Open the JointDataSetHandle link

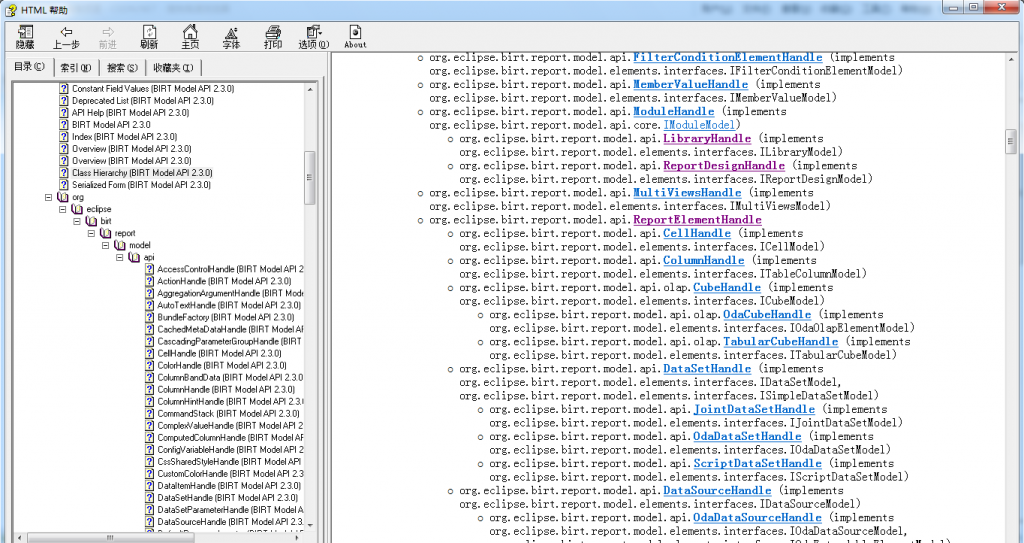tap(754, 410)
